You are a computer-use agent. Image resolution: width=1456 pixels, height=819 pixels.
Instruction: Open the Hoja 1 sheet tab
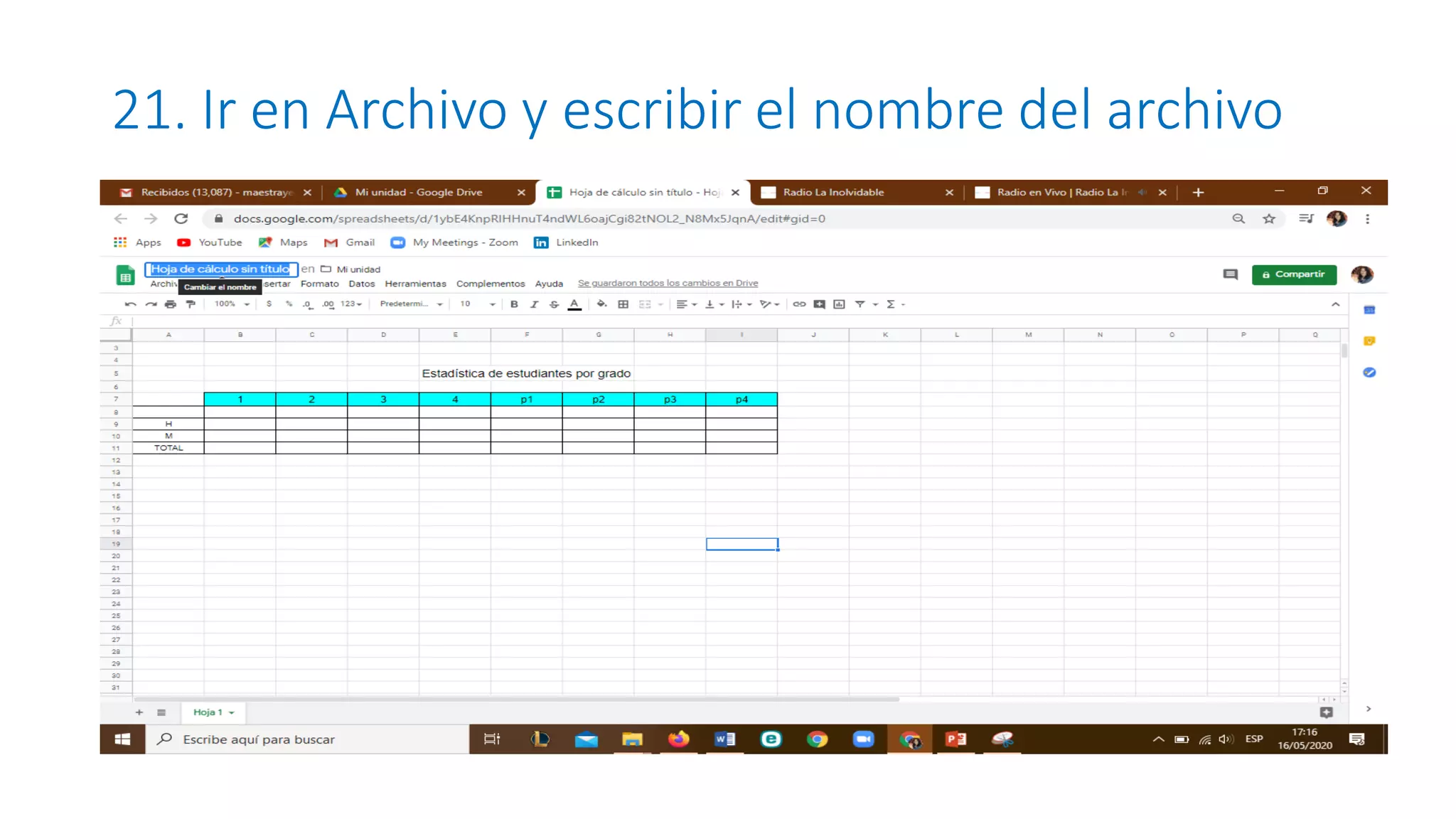point(213,712)
